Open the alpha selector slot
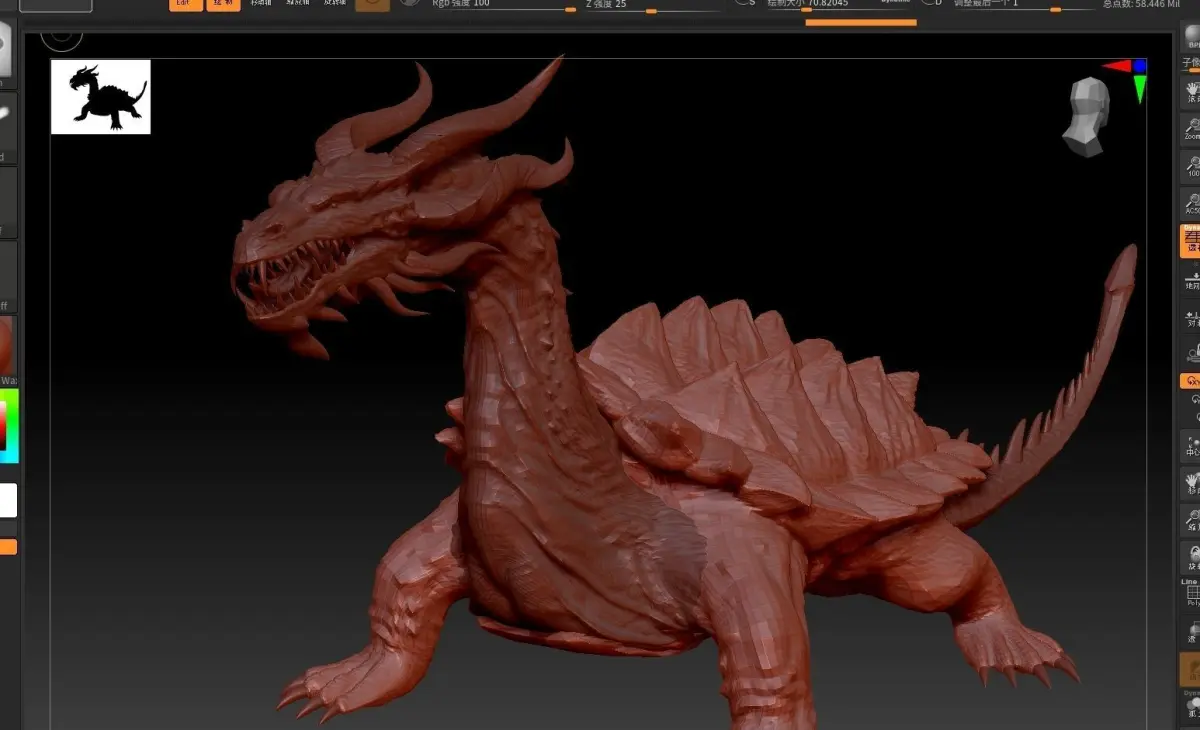This screenshot has width=1200, height=730. [x=8, y=201]
